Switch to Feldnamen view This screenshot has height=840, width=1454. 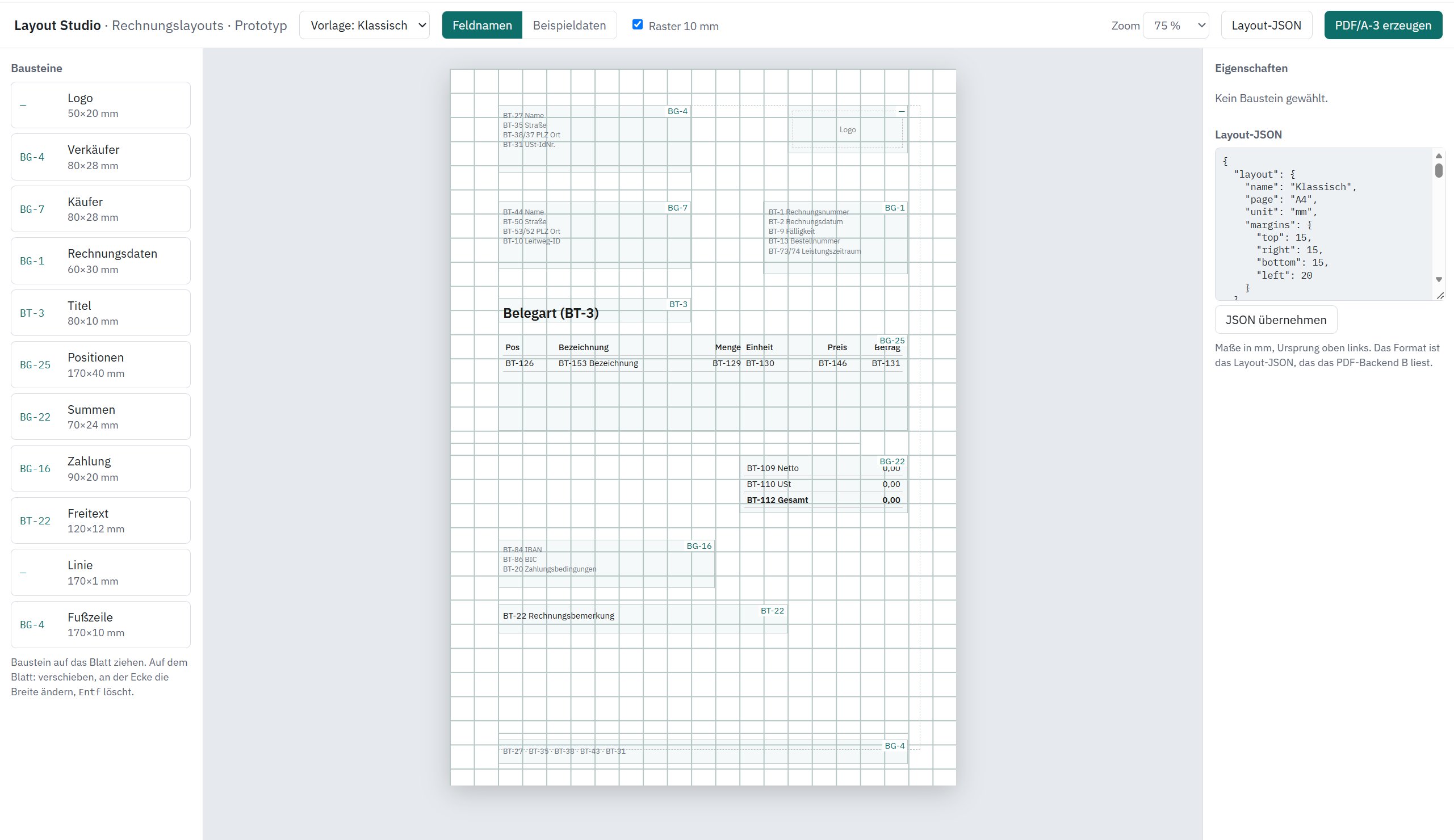[x=482, y=26]
